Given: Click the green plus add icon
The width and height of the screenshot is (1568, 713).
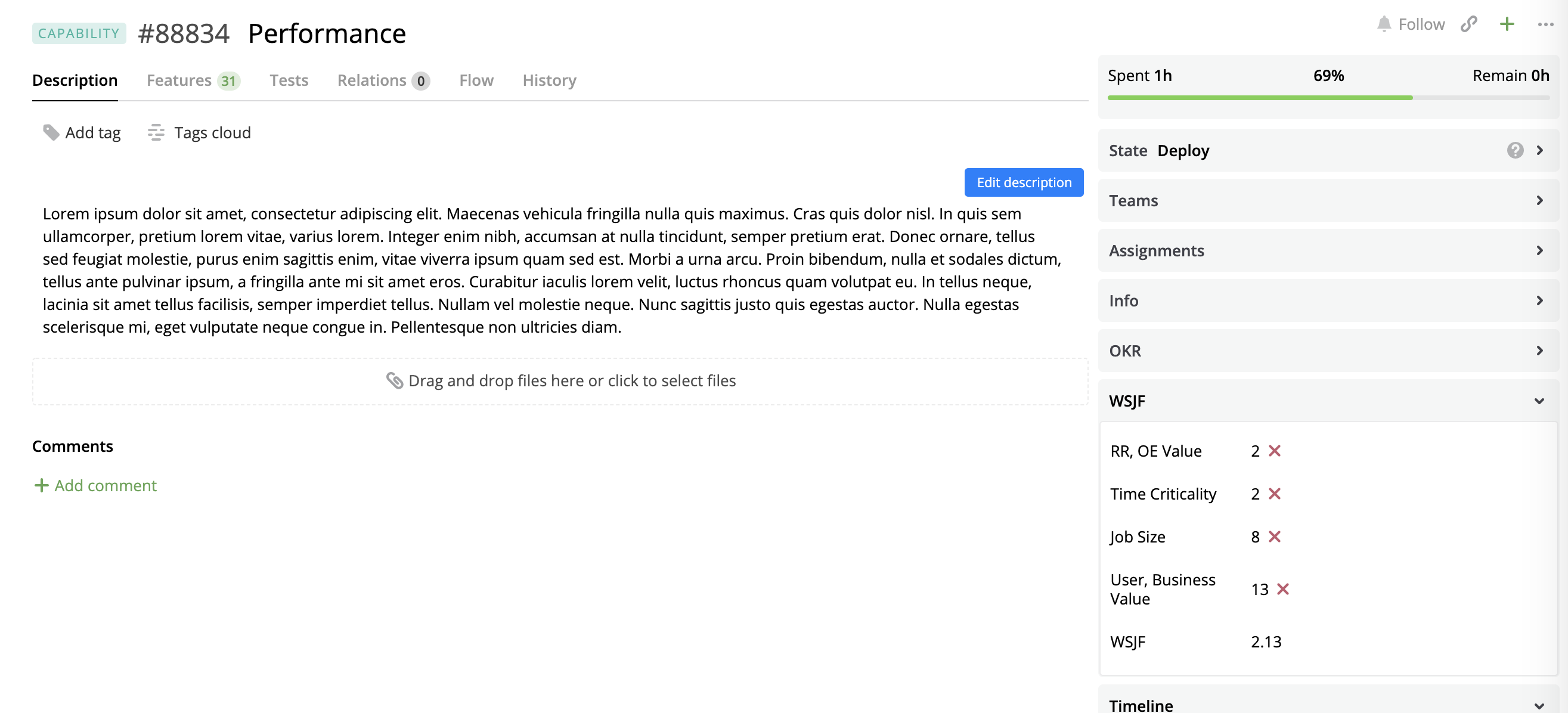Looking at the screenshot, I should click(1507, 24).
